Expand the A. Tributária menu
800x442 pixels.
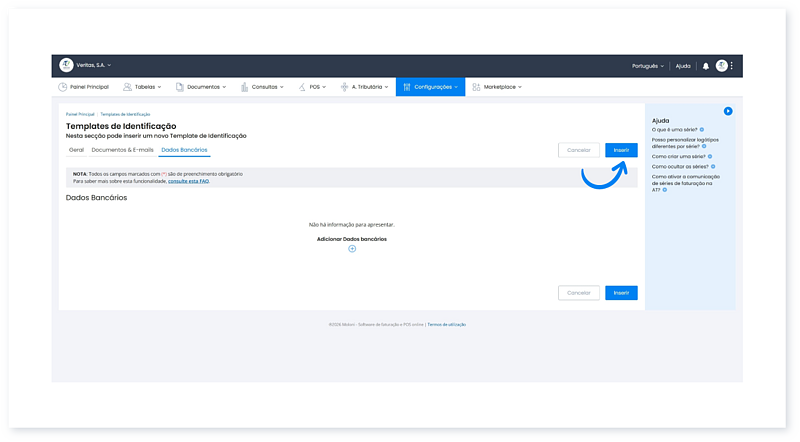click(364, 87)
